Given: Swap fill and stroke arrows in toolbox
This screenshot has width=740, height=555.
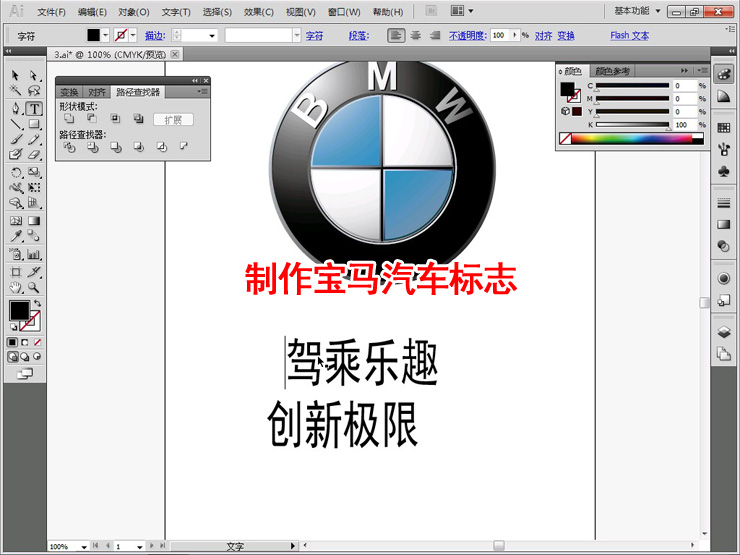Looking at the screenshot, I should (x=37, y=303).
